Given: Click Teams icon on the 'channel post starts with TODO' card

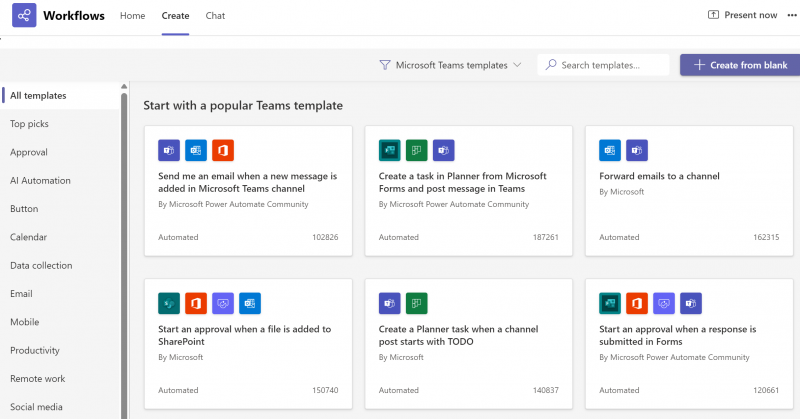Looking at the screenshot, I should [389, 304].
